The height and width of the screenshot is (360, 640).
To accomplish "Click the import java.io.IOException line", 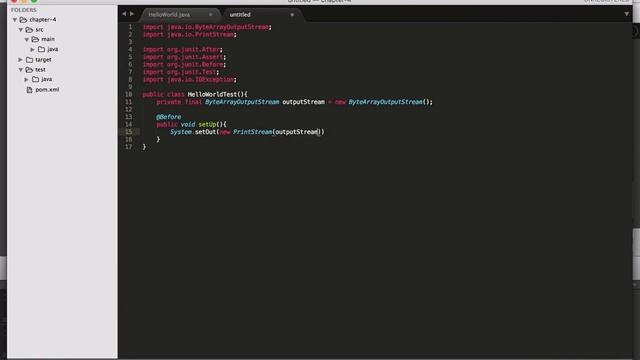I will click(x=189, y=80).
